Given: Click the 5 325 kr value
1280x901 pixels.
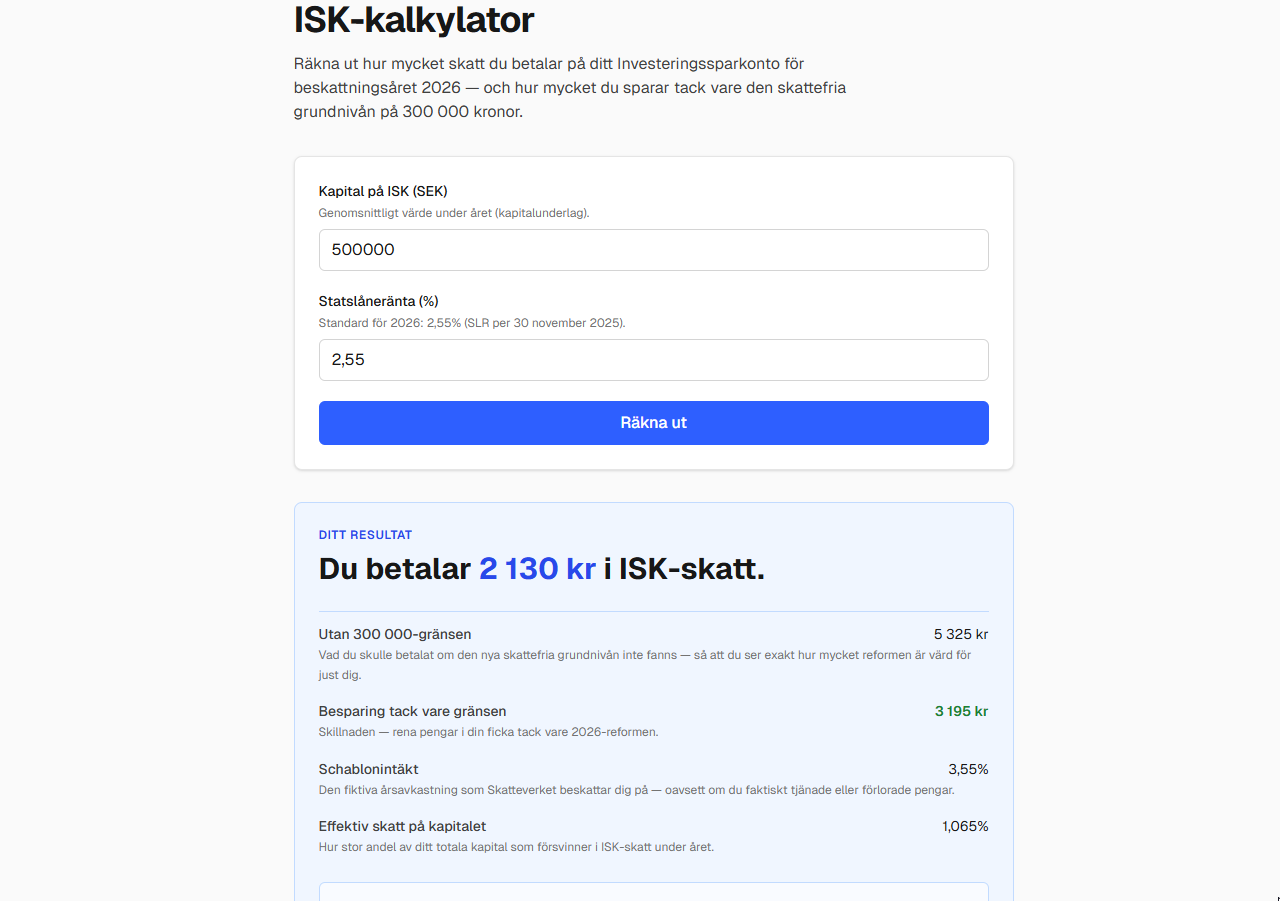Looking at the screenshot, I should 961,634.
